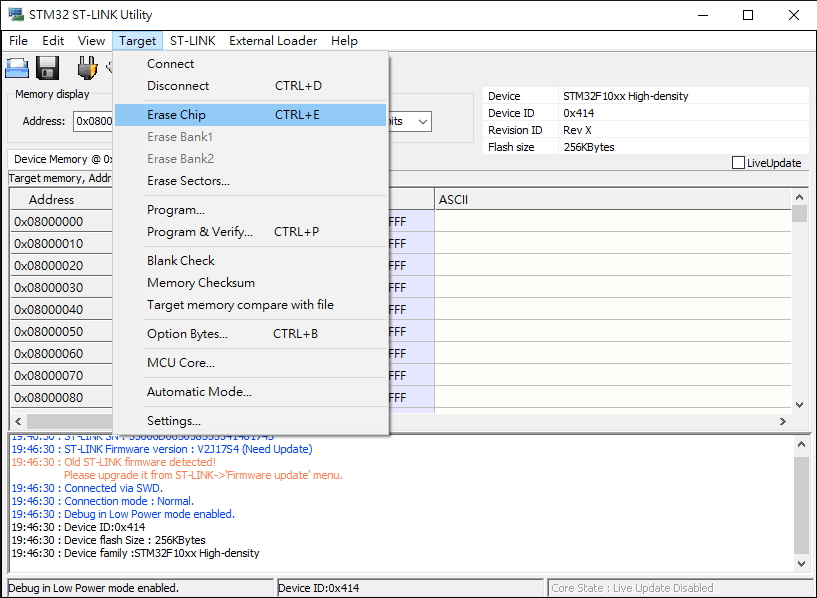
Task: Select row address 0x08000070
Action: [x=48, y=376]
